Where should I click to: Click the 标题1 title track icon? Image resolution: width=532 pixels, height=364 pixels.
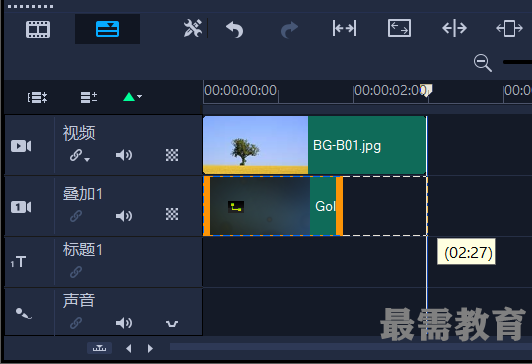click(18, 262)
